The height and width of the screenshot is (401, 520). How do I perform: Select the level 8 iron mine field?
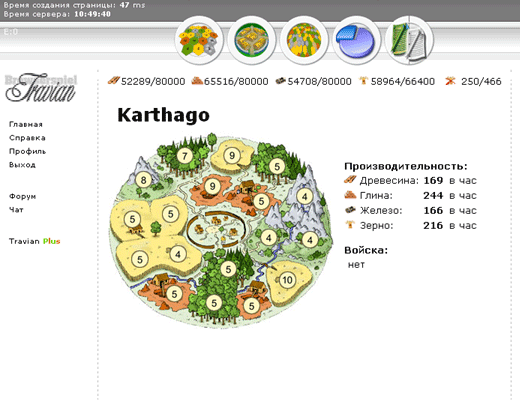click(143, 180)
